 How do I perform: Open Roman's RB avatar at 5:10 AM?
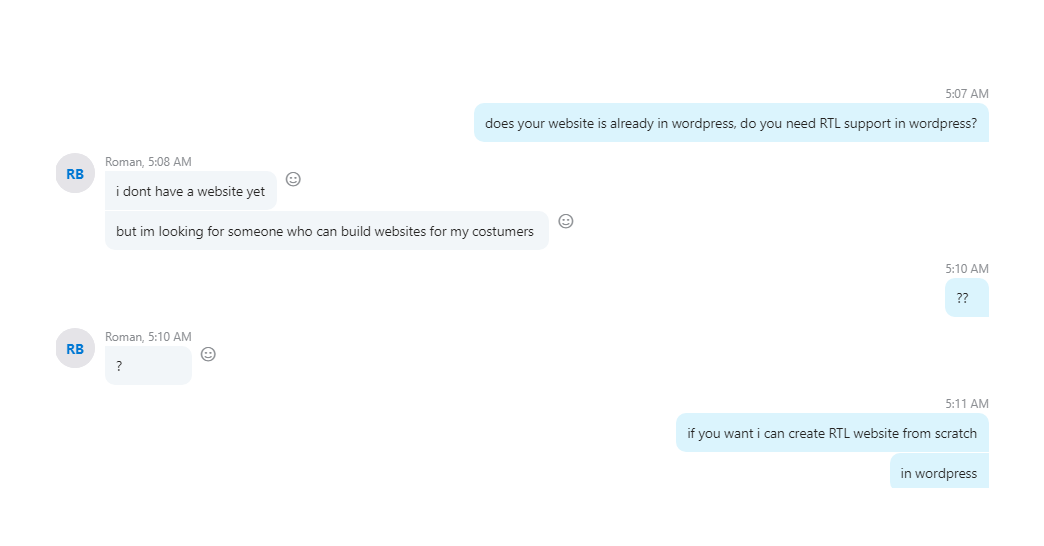pos(75,348)
